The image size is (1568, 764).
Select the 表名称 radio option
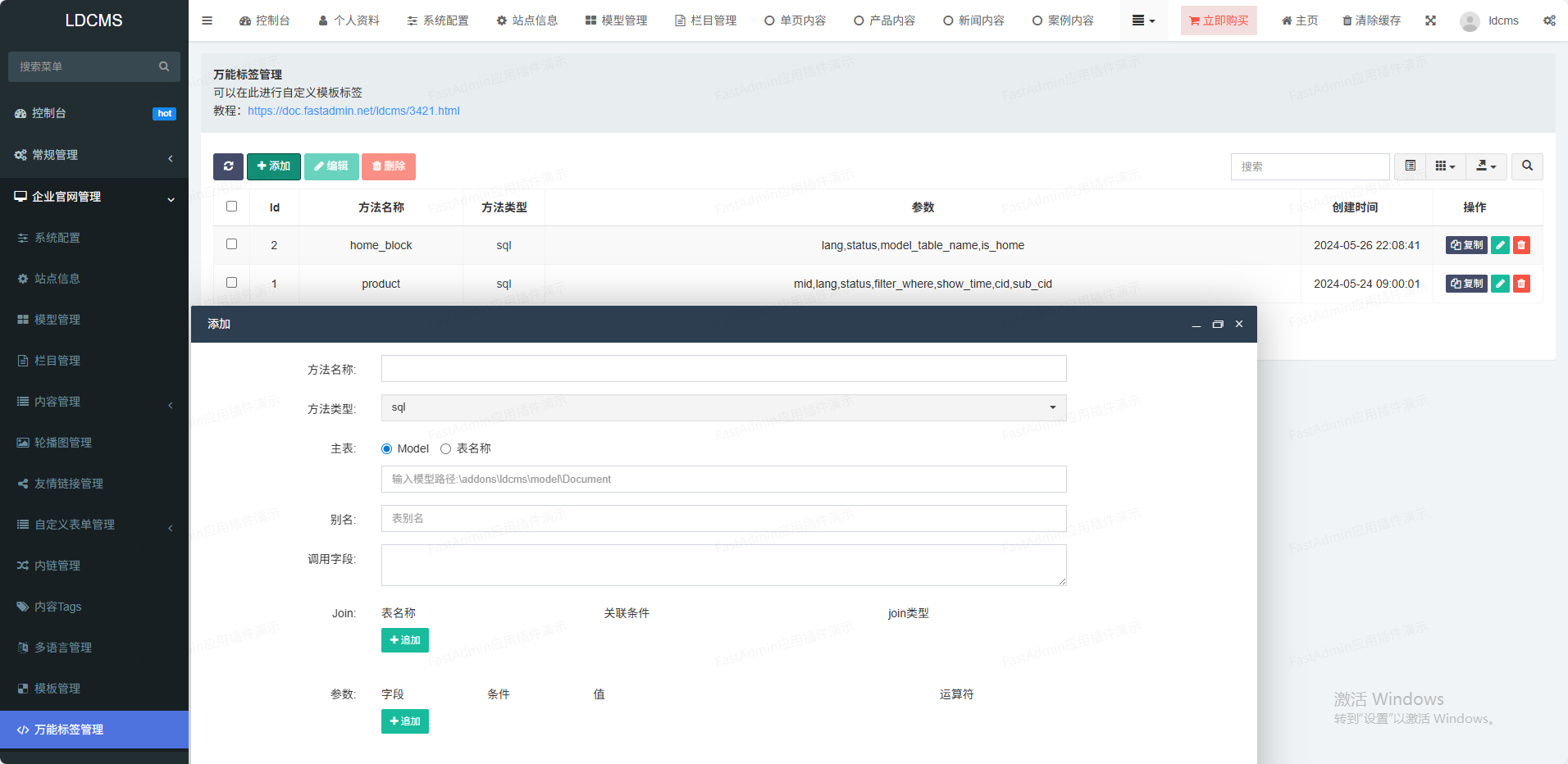click(x=446, y=448)
